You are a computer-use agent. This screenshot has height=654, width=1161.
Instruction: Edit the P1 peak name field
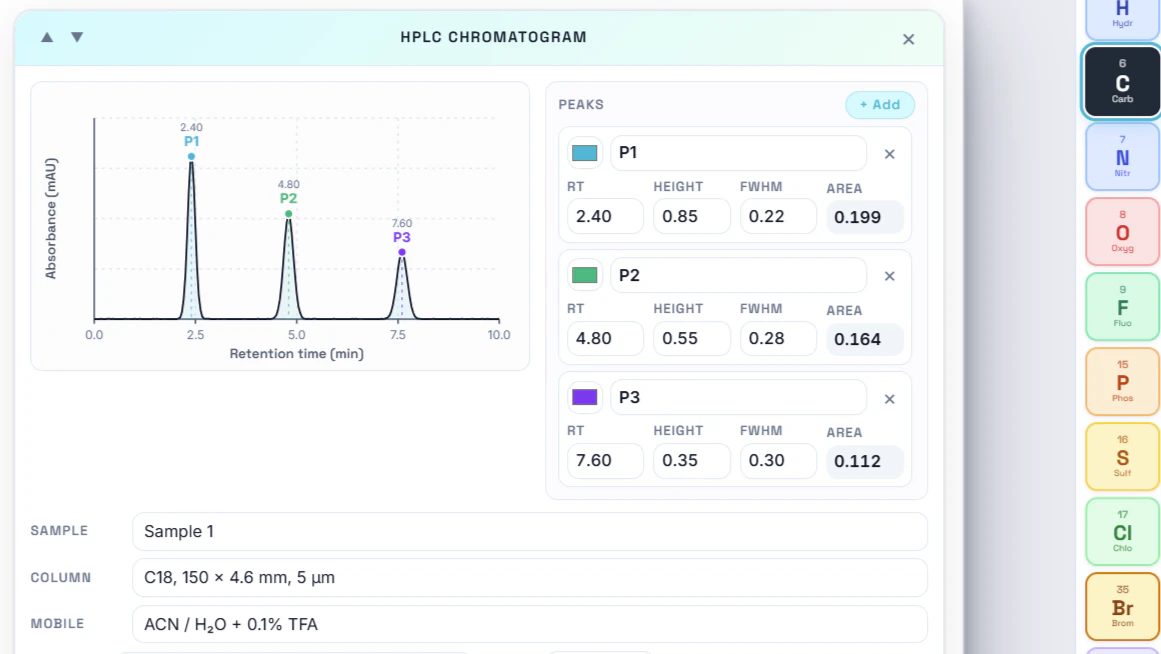[x=738, y=153]
